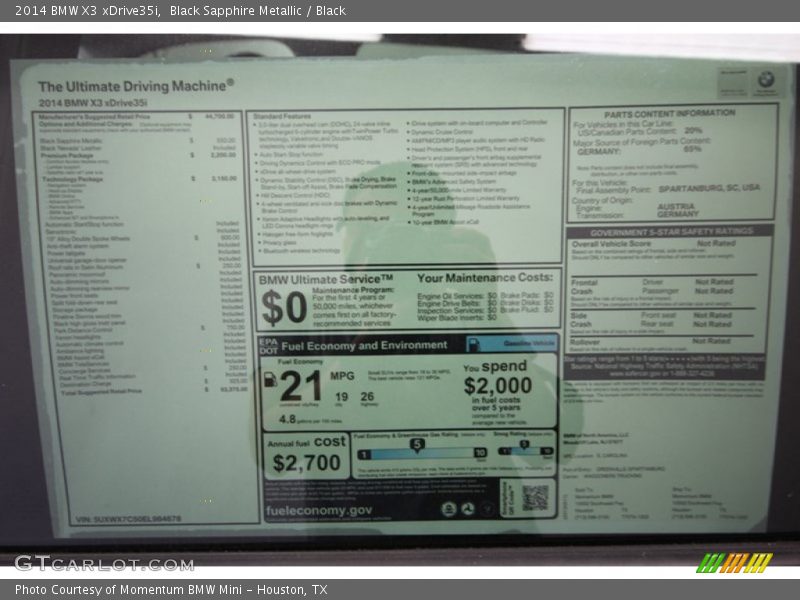Select the Department of Transportation seal near fueleconomy.gov
The width and height of the screenshot is (800, 600).
tap(450, 506)
